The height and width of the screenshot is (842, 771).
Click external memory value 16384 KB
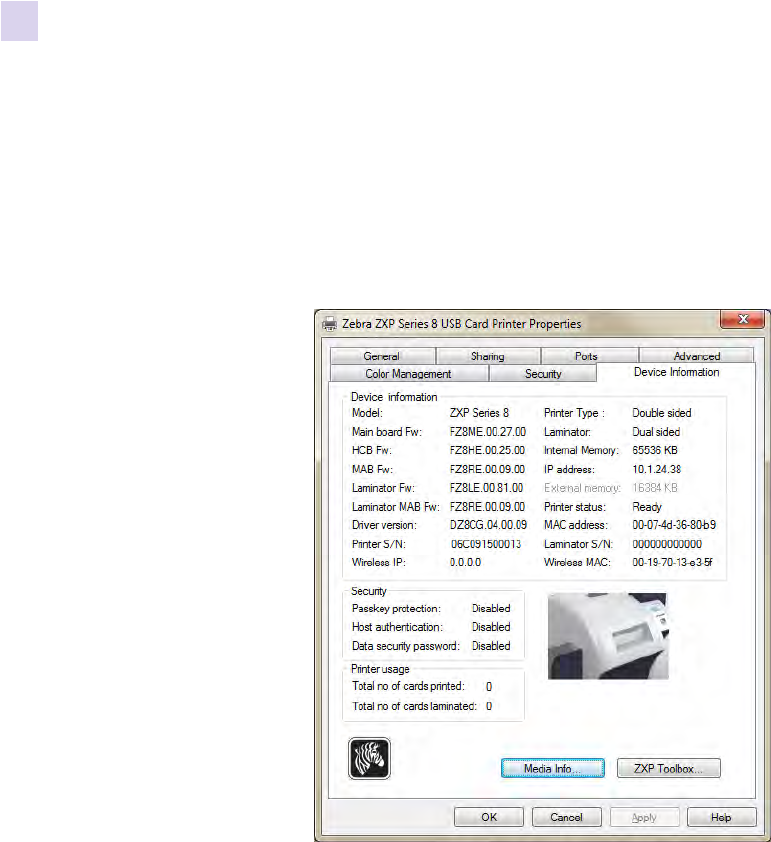(x=655, y=488)
